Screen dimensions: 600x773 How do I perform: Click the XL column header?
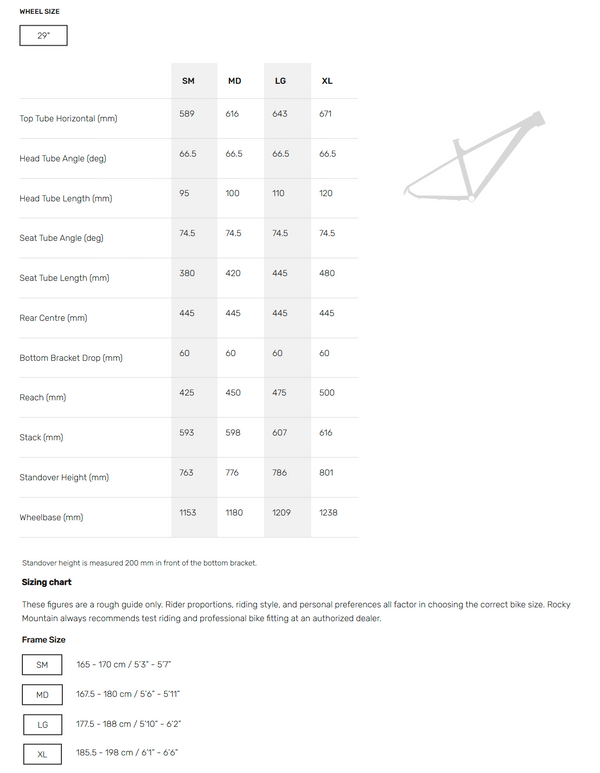pyautogui.click(x=327, y=80)
